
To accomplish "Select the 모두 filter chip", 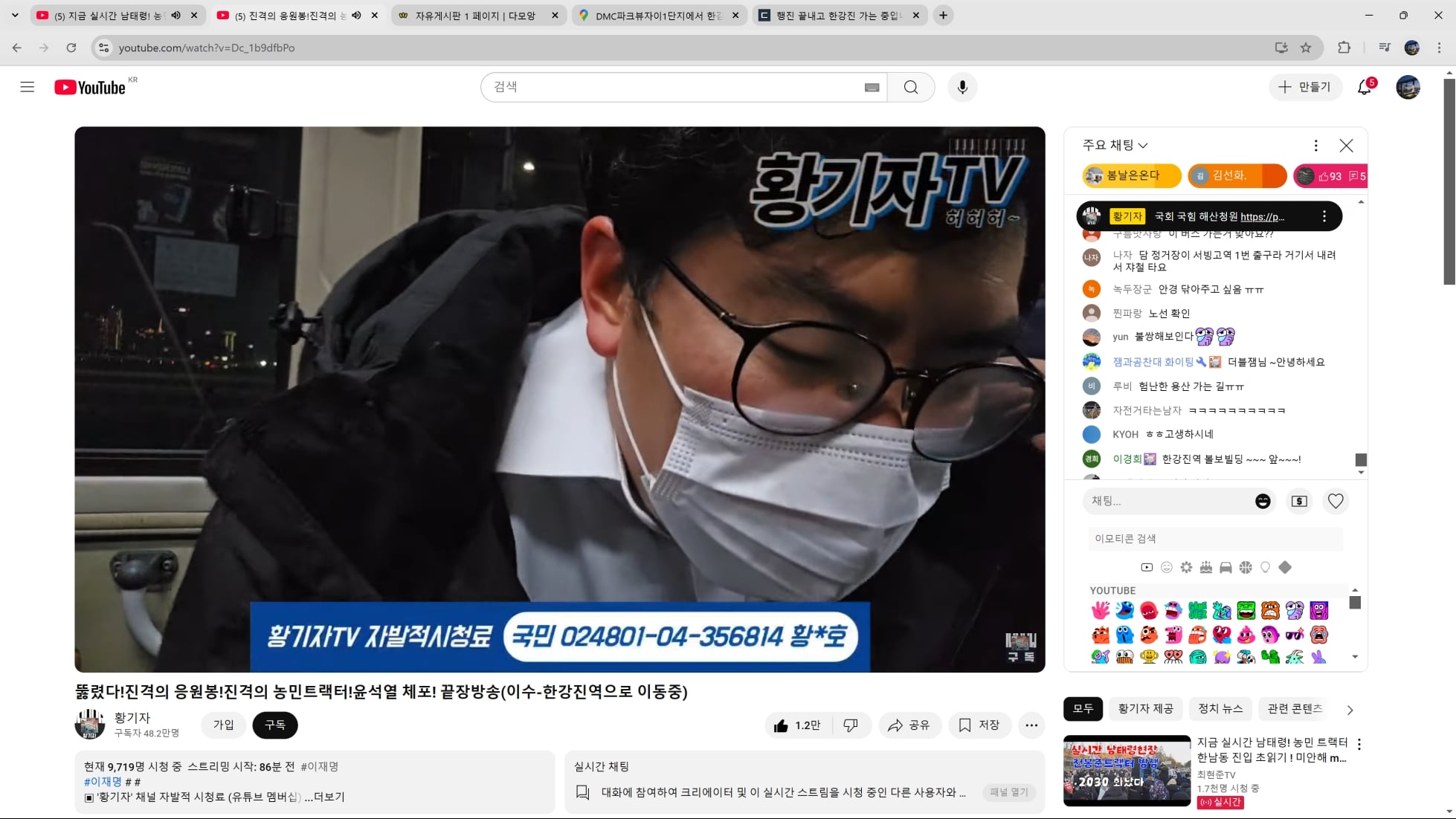I will click(x=1083, y=709).
